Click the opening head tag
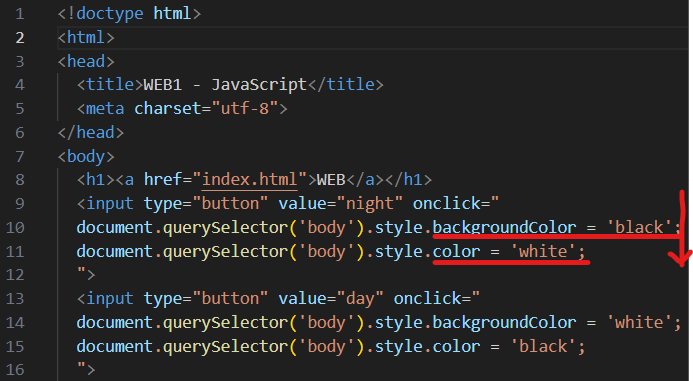 86,61
